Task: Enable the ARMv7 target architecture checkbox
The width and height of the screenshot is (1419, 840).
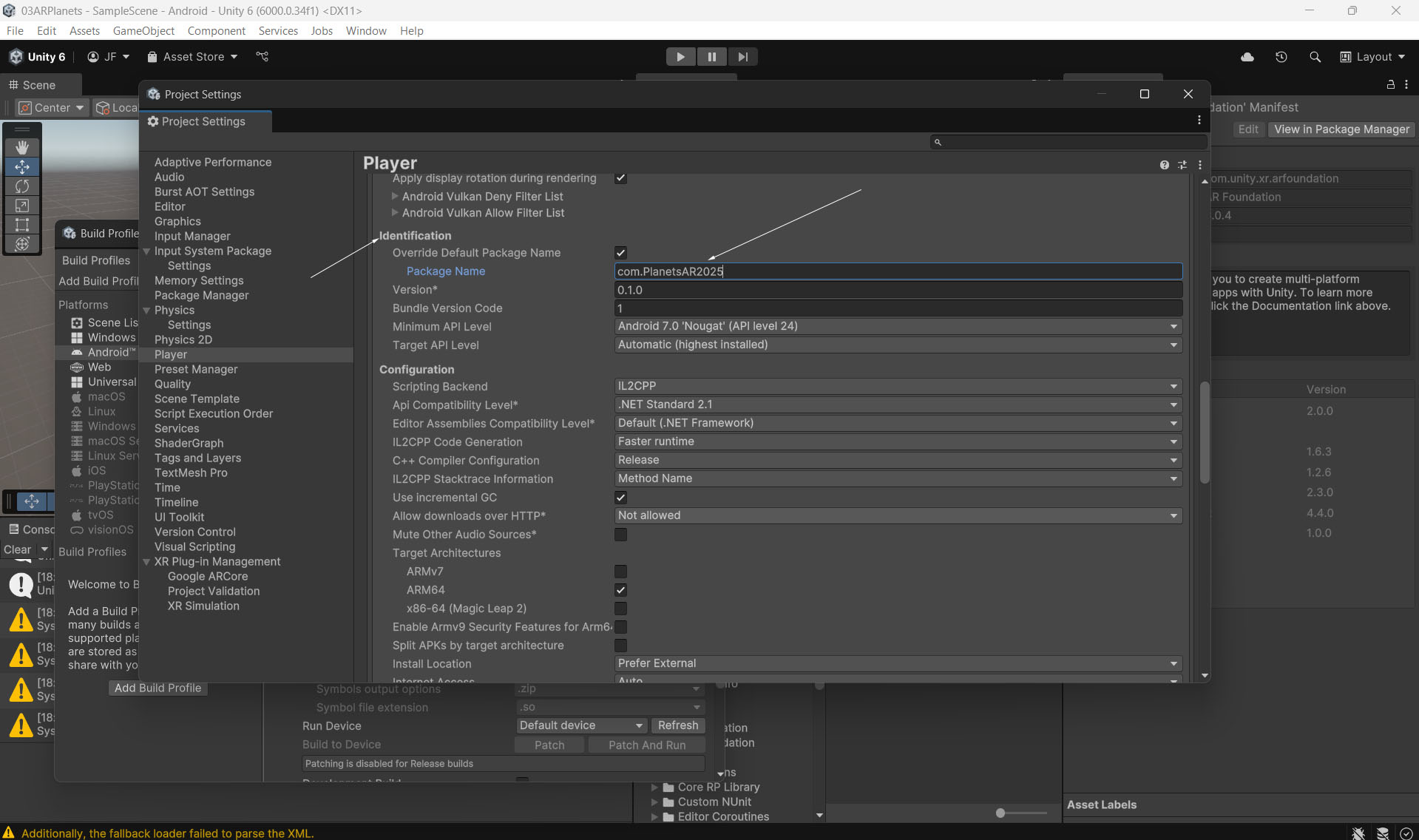Action: [x=620, y=572]
